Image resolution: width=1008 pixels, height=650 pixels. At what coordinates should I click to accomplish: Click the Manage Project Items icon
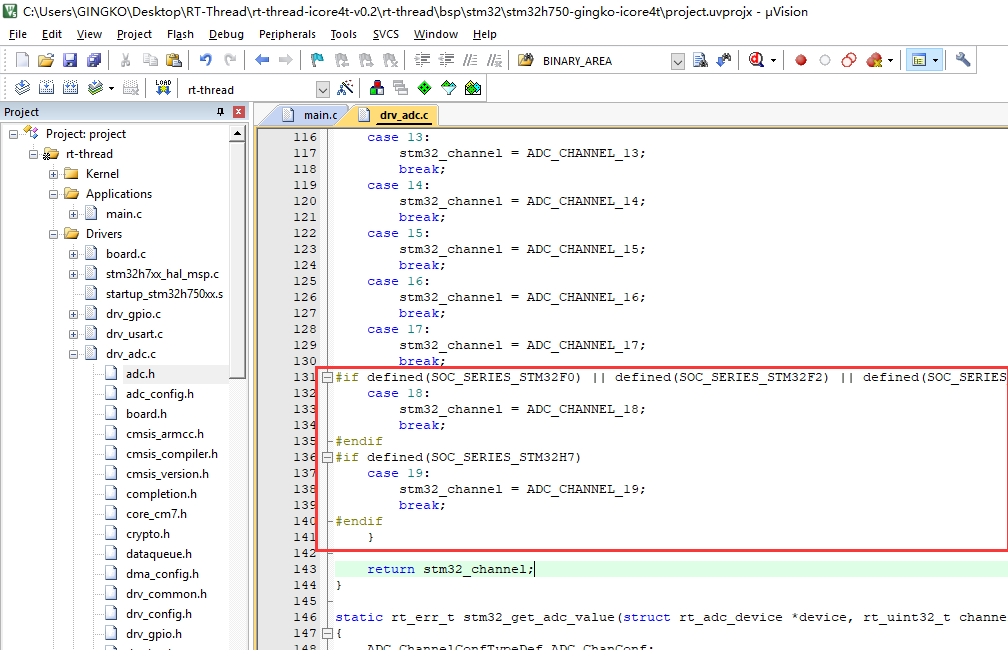pos(377,88)
